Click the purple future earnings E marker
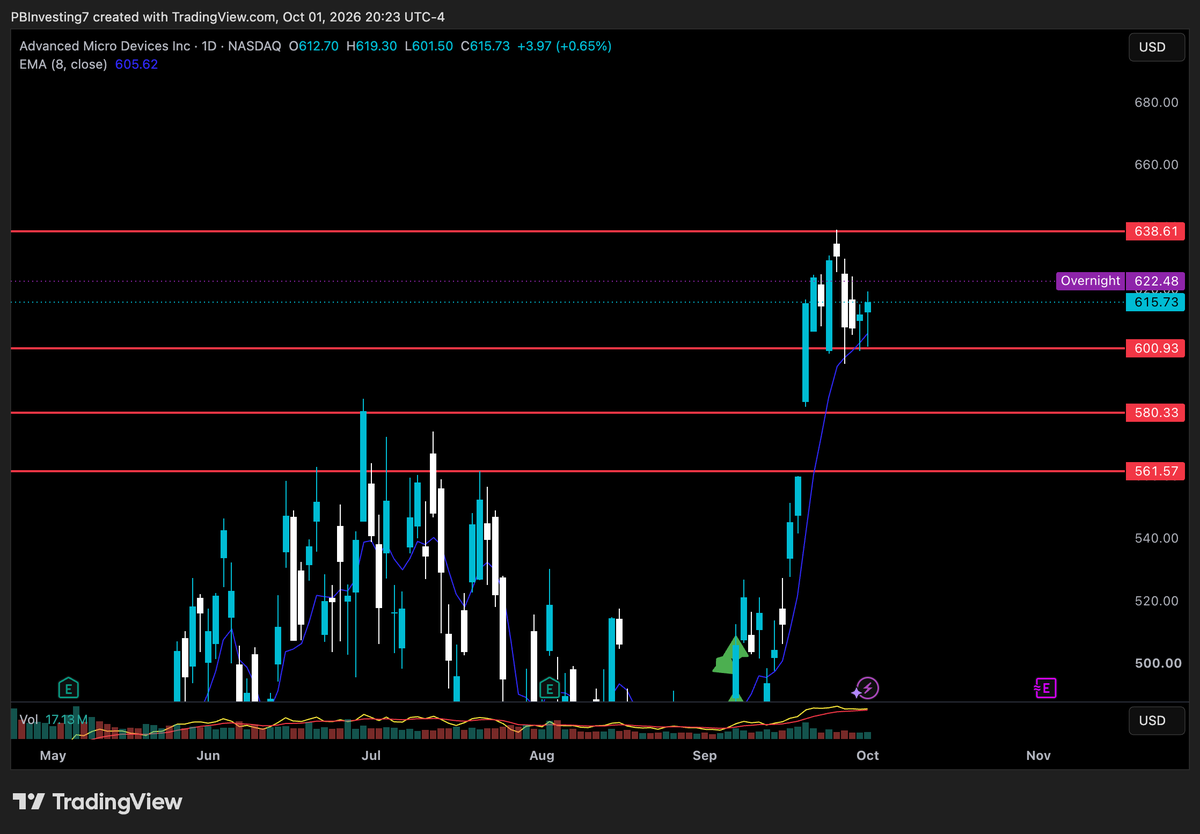Image resolution: width=1200 pixels, height=834 pixels. click(x=1045, y=688)
